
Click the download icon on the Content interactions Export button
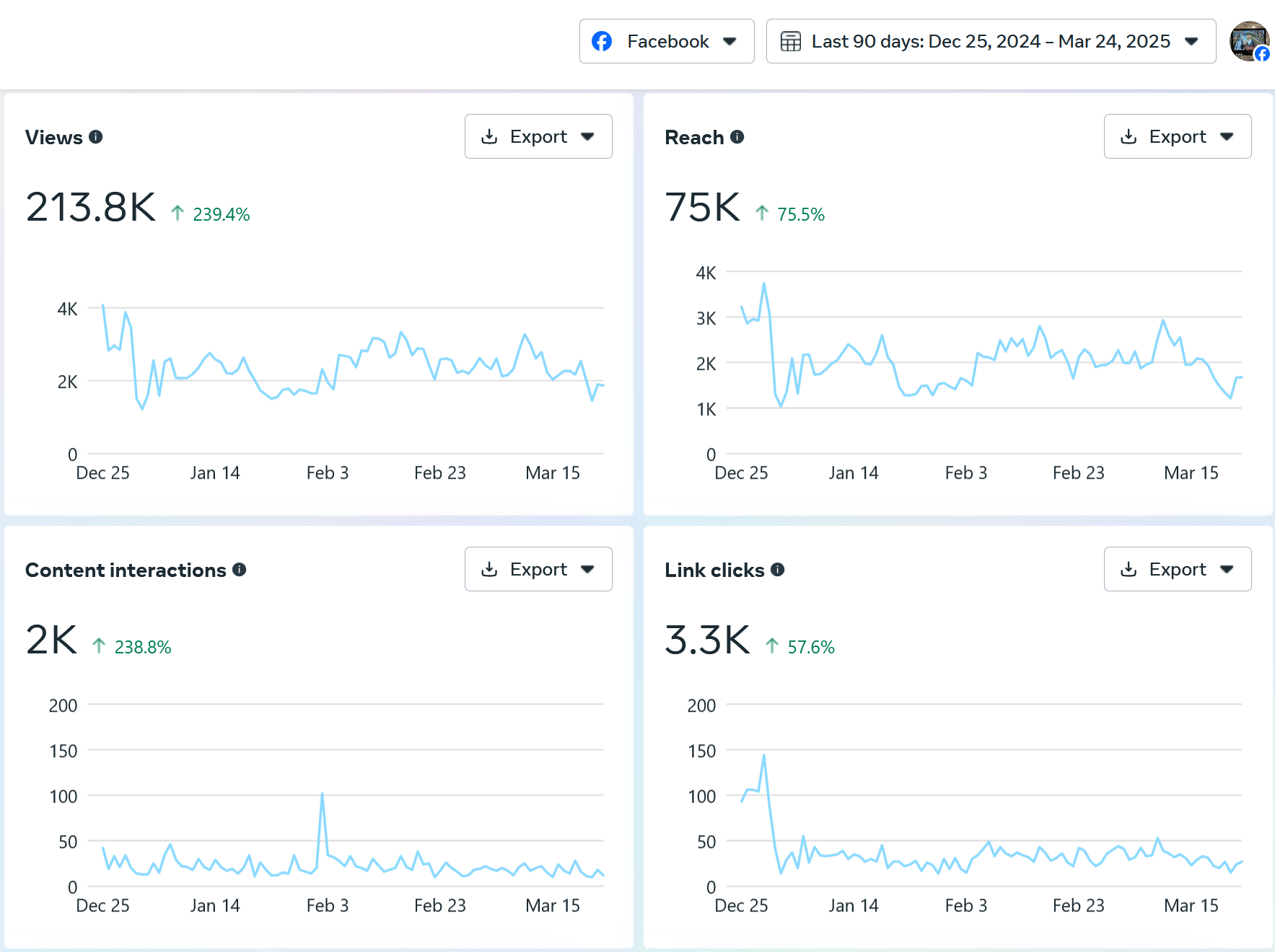(489, 569)
